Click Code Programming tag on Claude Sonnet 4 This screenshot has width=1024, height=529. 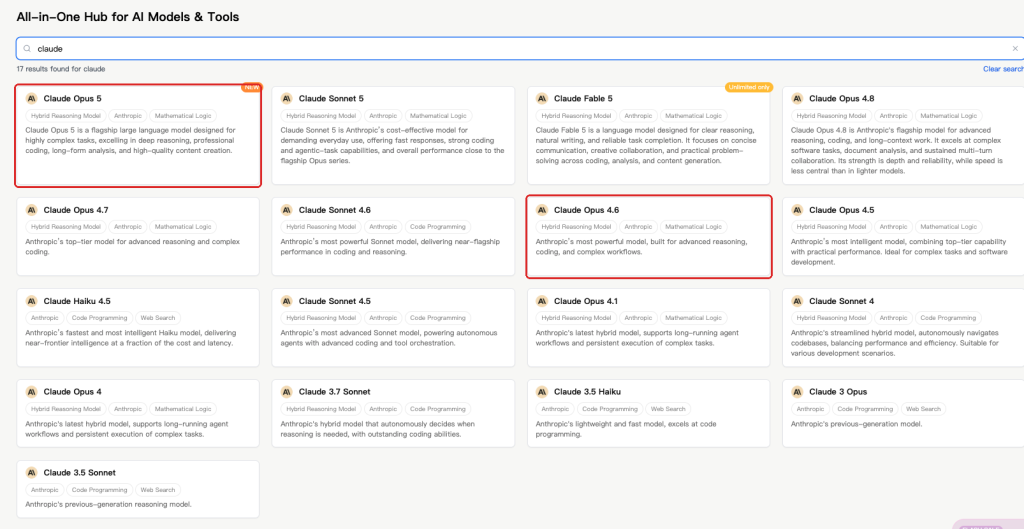click(x=948, y=318)
